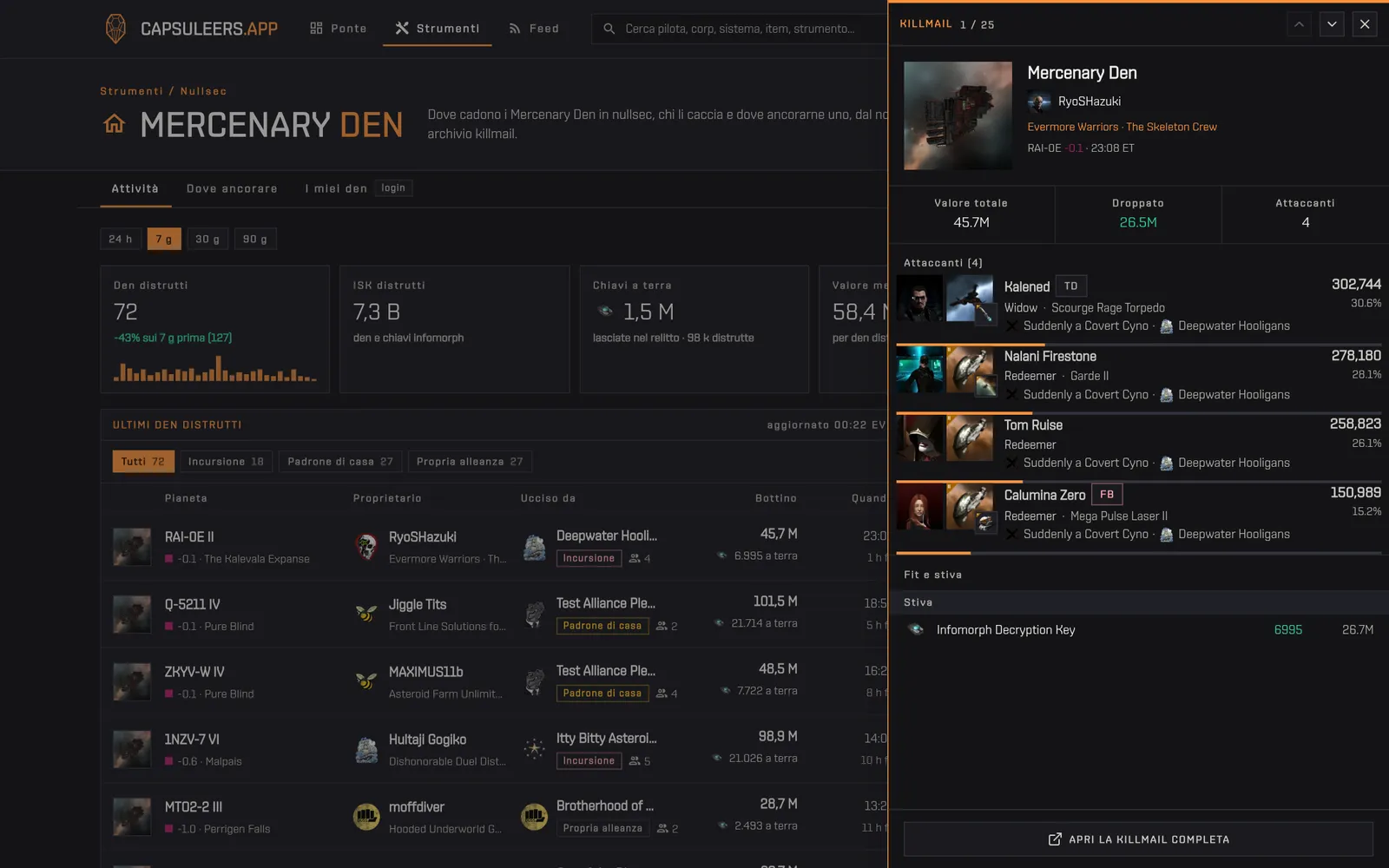
Task: Click the moffdiver owner corporation logo
Action: point(366,817)
